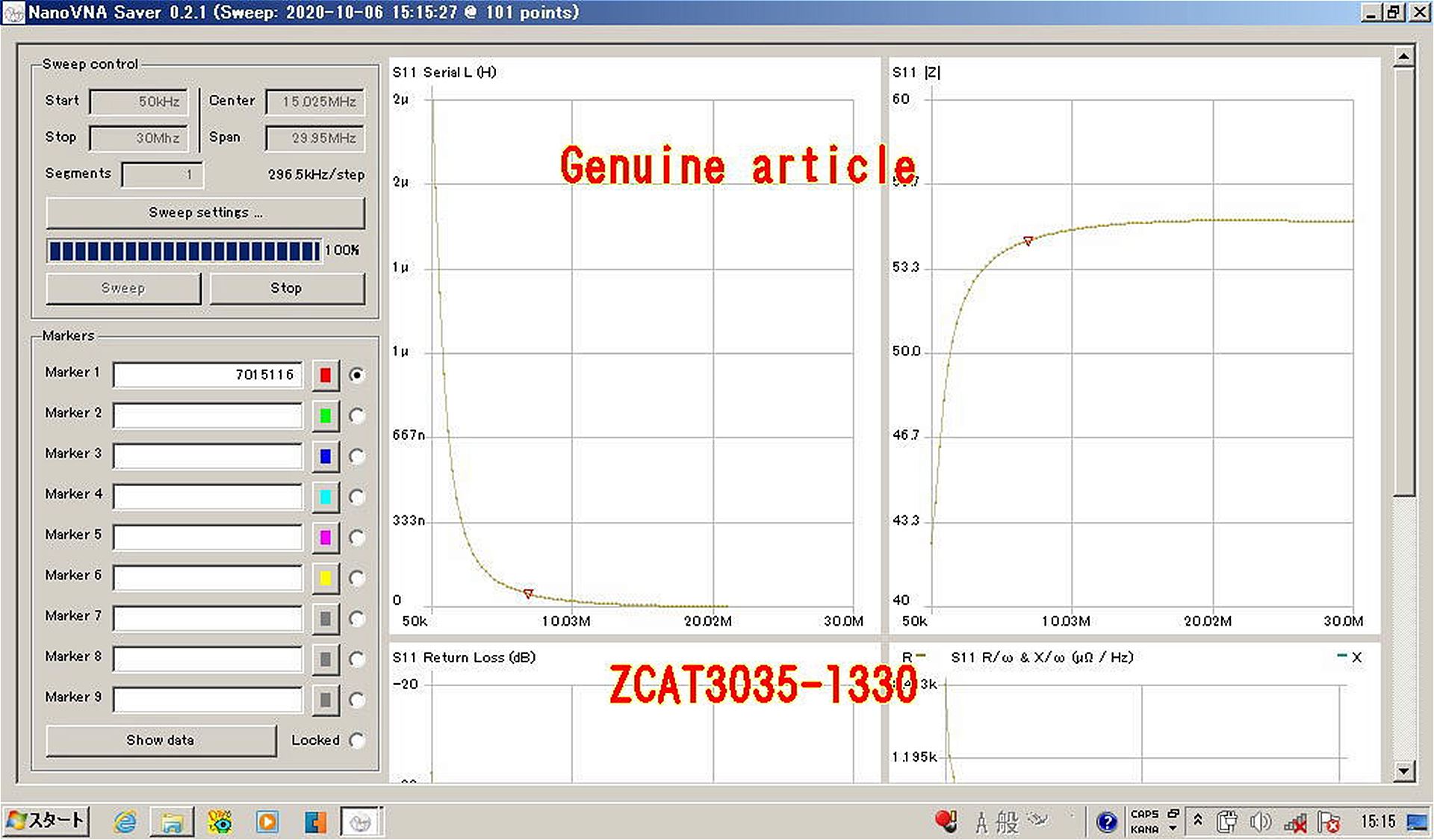Open the yellow-green taskbar application icon
This screenshot has height=840, width=1434.
pos(220,822)
